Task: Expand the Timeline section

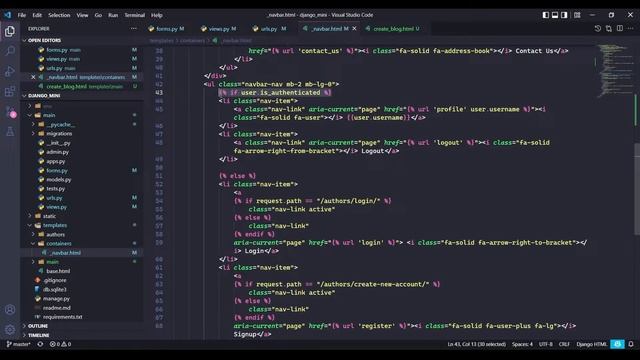Action: (x=38, y=335)
